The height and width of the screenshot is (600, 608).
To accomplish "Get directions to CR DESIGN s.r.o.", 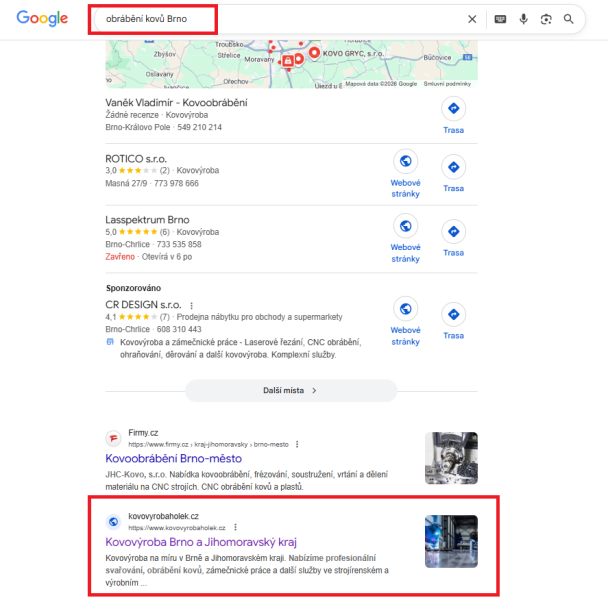I will click(x=453, y=314).
